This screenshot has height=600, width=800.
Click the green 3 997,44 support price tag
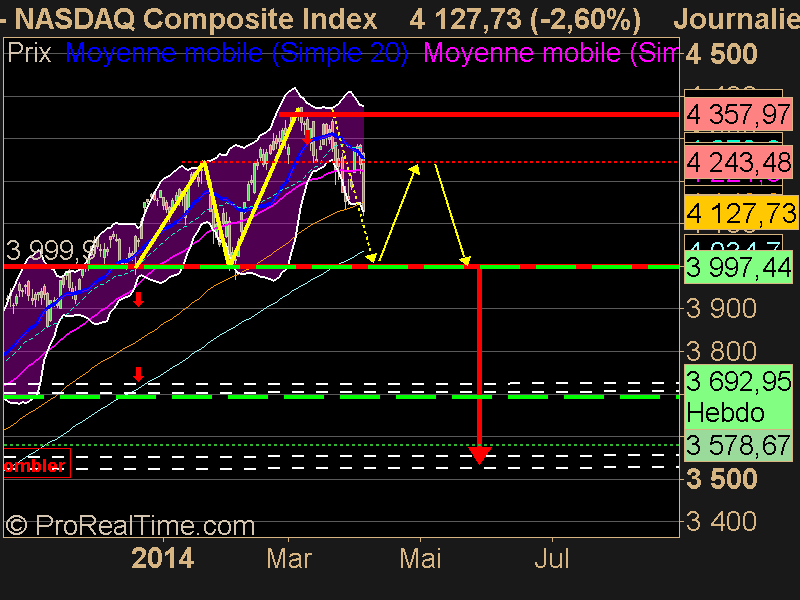tap(738, 267)
